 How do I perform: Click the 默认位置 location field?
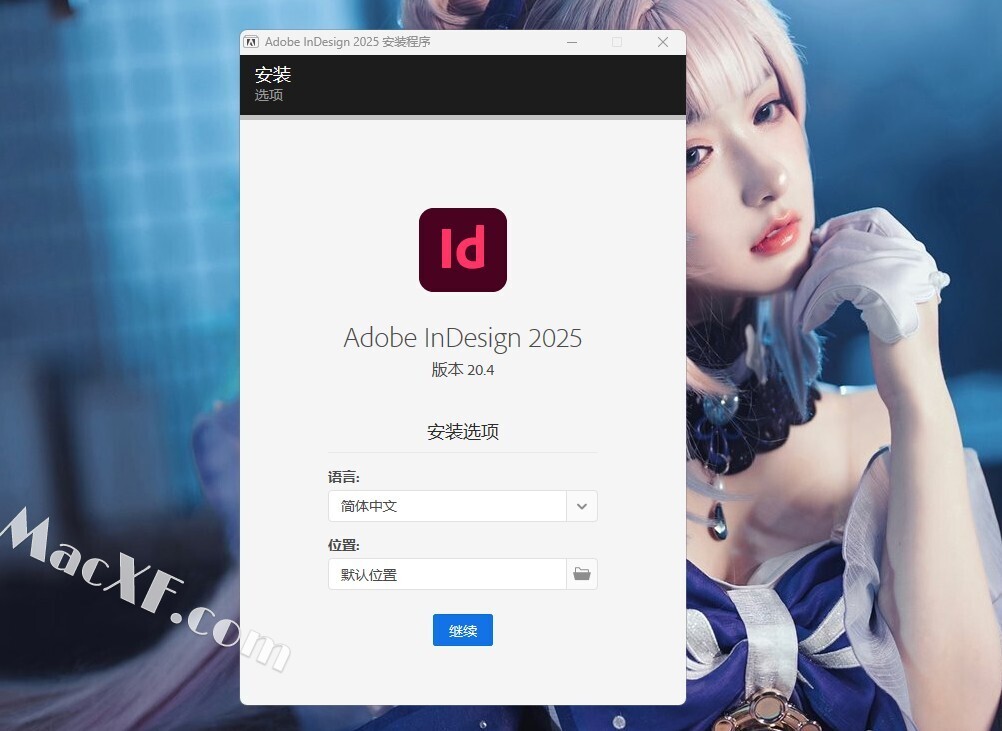coord(447,574)
